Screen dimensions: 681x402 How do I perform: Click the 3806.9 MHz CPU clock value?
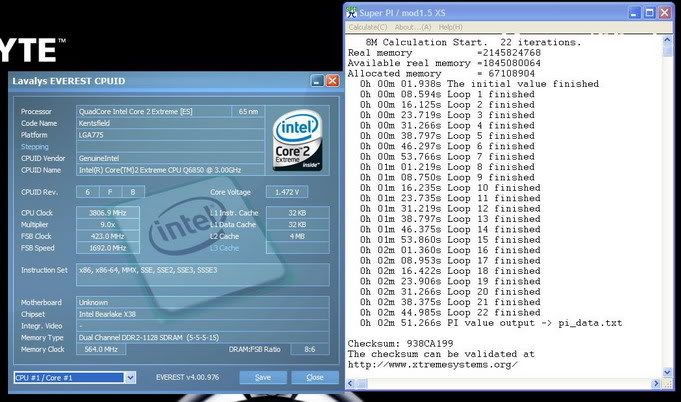(108, 213)
